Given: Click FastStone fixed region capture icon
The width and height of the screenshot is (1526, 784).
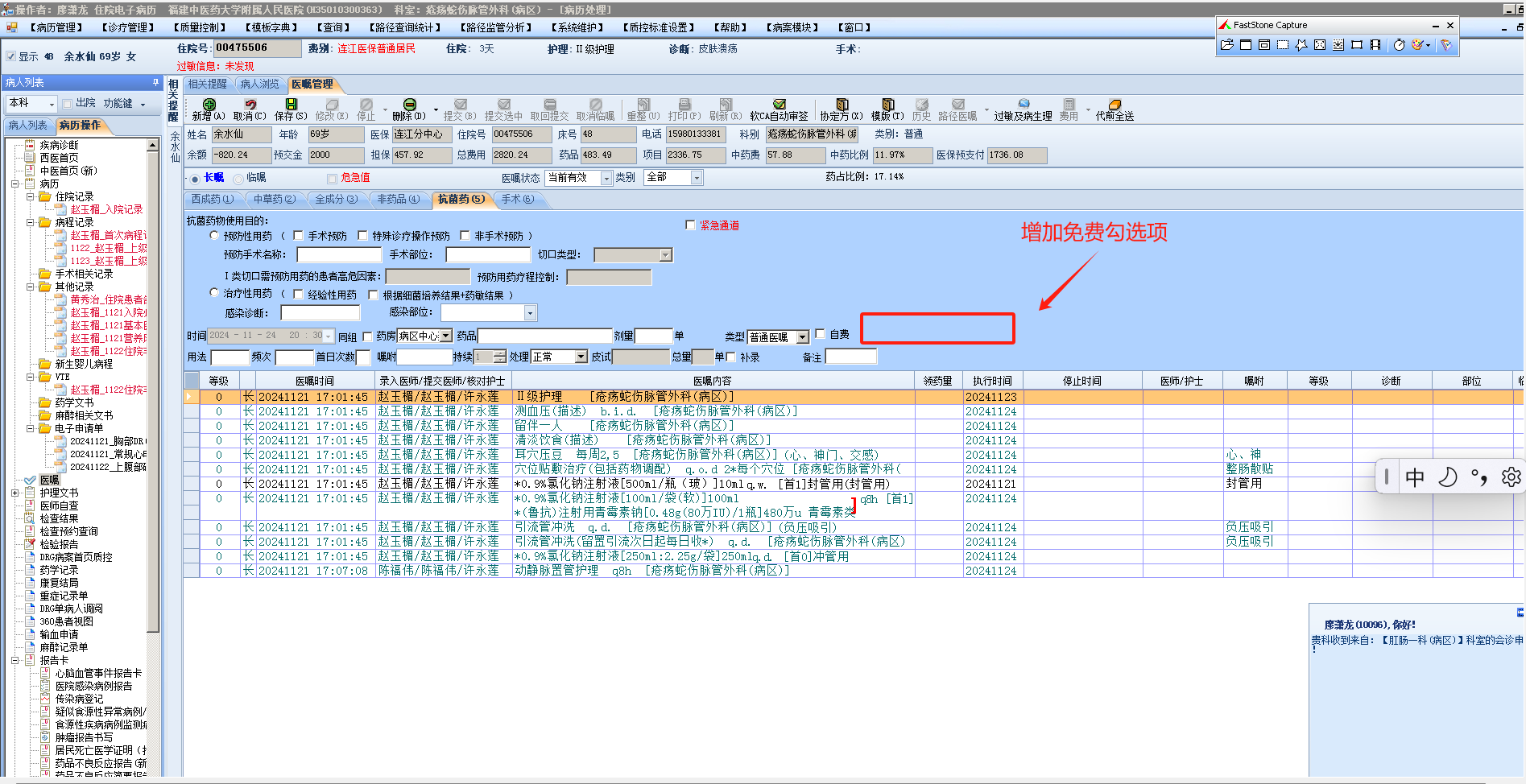Looking at the screenshot, I should point(1357,45).
